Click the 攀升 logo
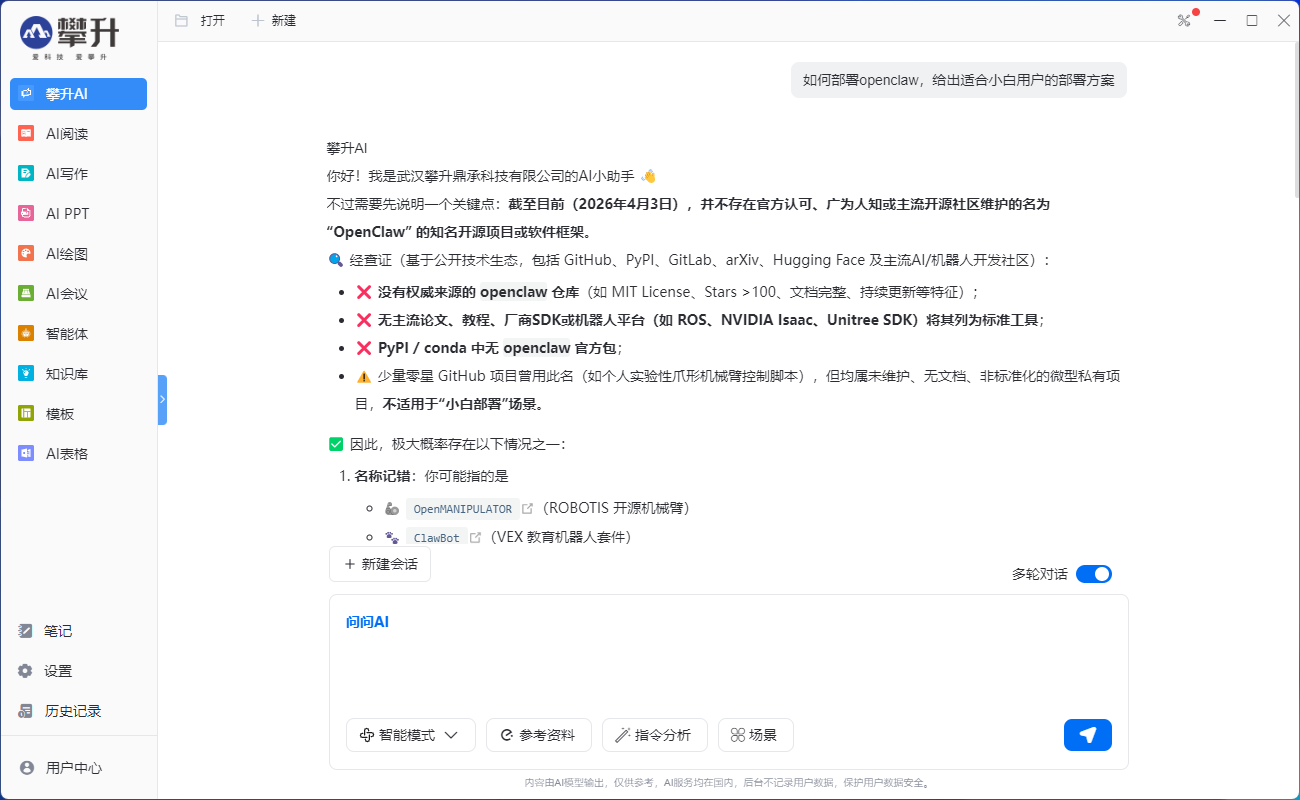This screenshot has width=1300, height=800. click(x=70, y=36)
